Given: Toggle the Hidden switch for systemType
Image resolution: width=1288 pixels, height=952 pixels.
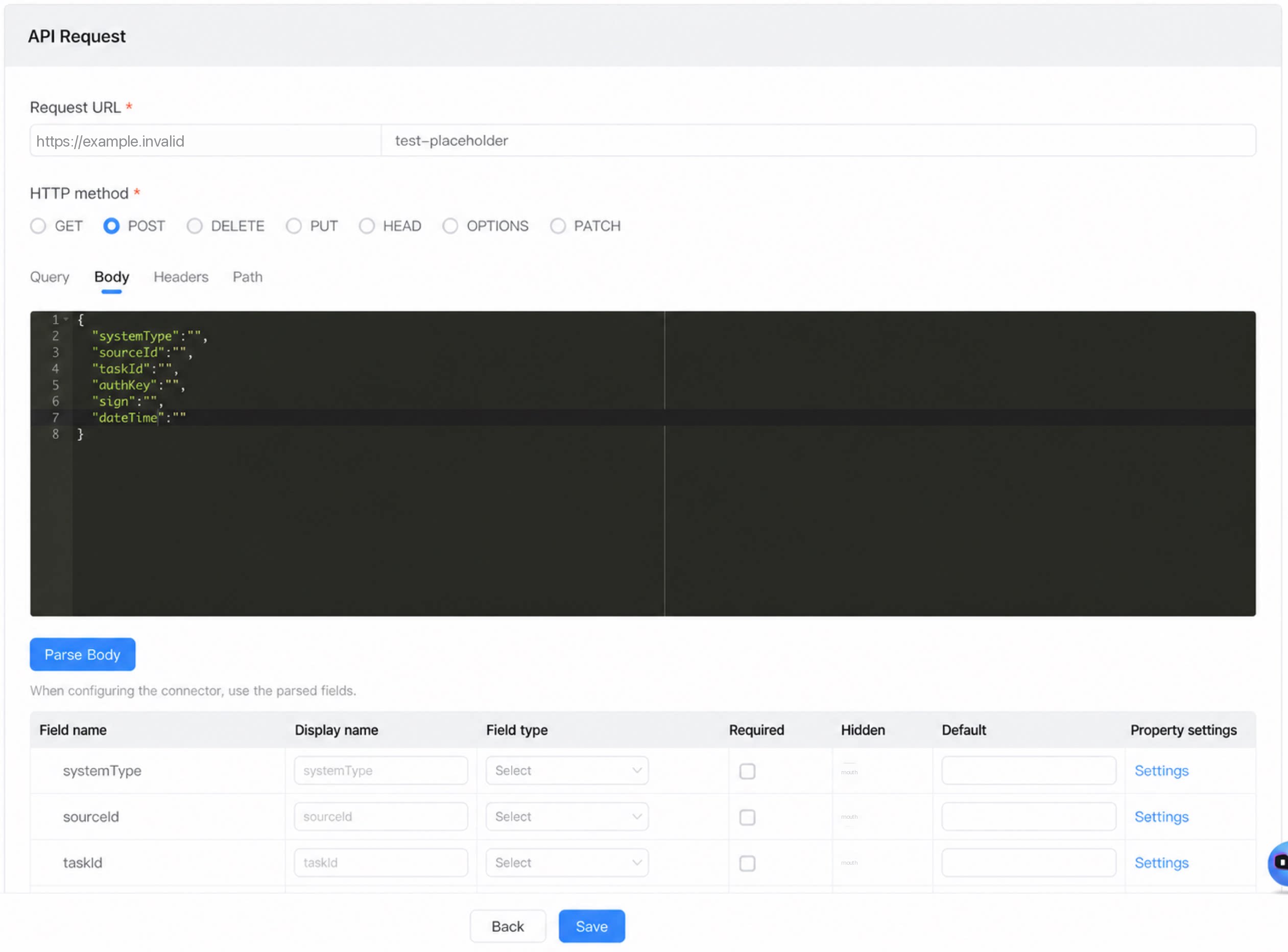Looking at the screenshot, I should [849, 771].
